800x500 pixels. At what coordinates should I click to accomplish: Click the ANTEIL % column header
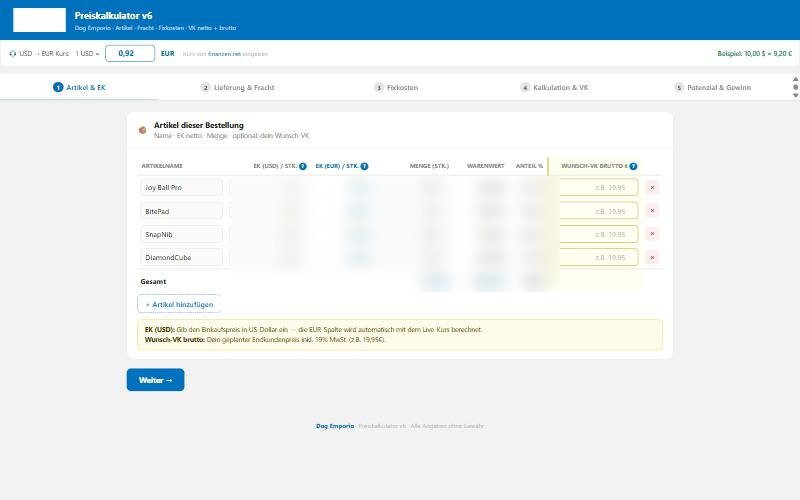[529, 166]
